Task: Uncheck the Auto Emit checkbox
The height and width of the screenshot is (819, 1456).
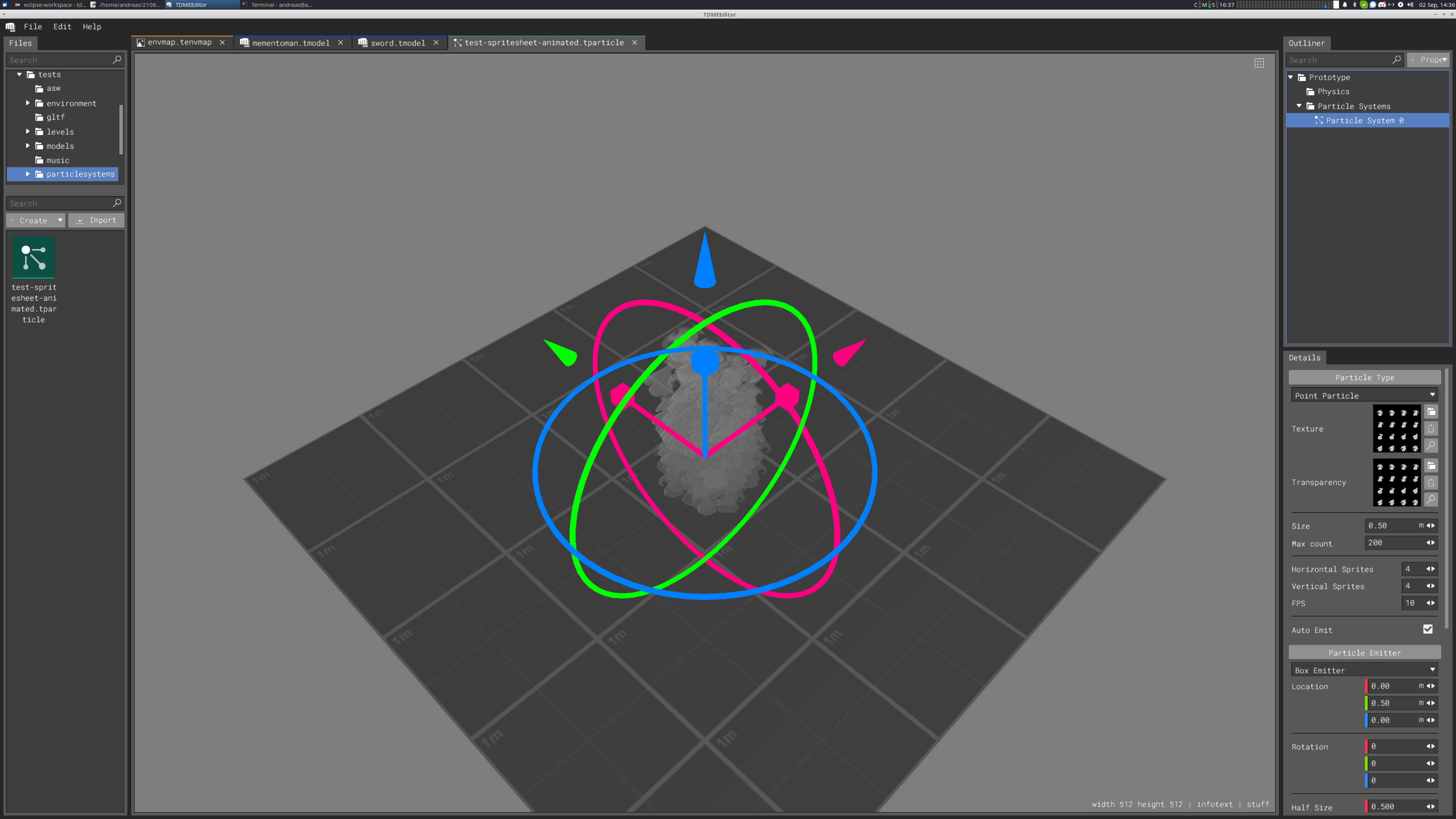Action: click(1428, 629)
